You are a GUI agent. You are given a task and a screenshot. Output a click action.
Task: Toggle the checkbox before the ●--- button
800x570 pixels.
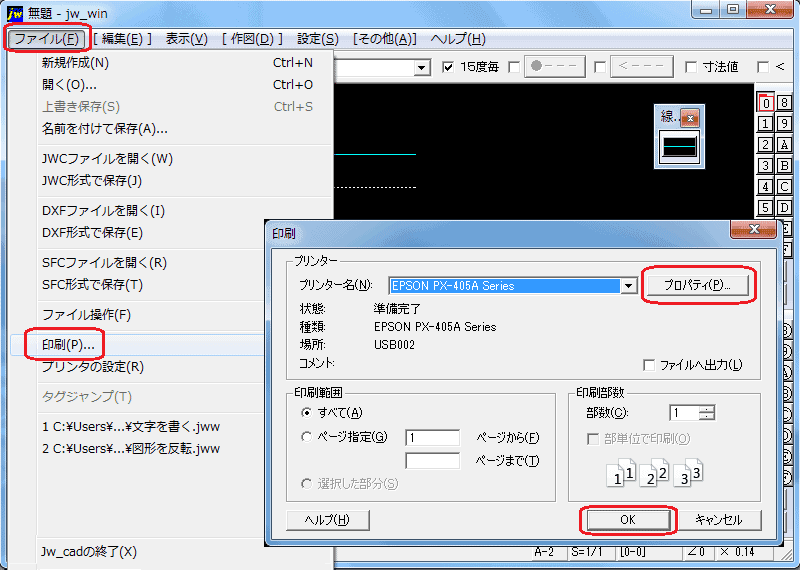[x=514, y=67]
